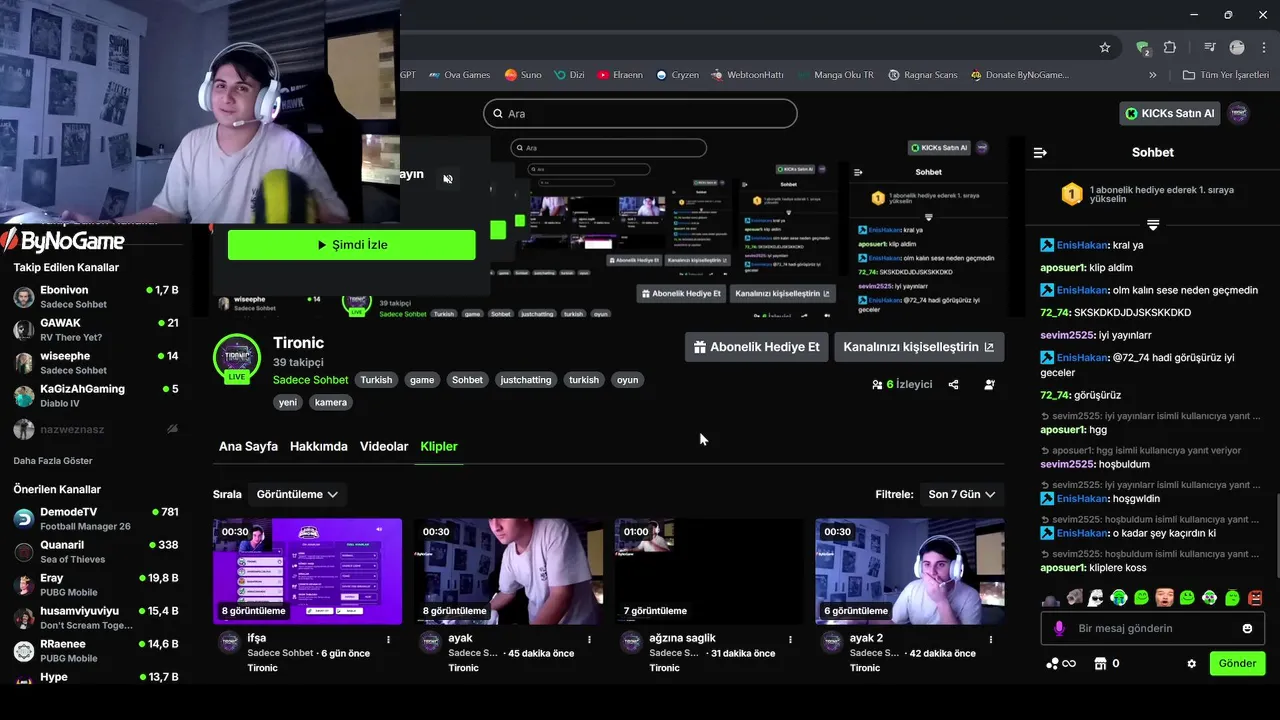Open the Kick user avatar menu

point(1238,113)
